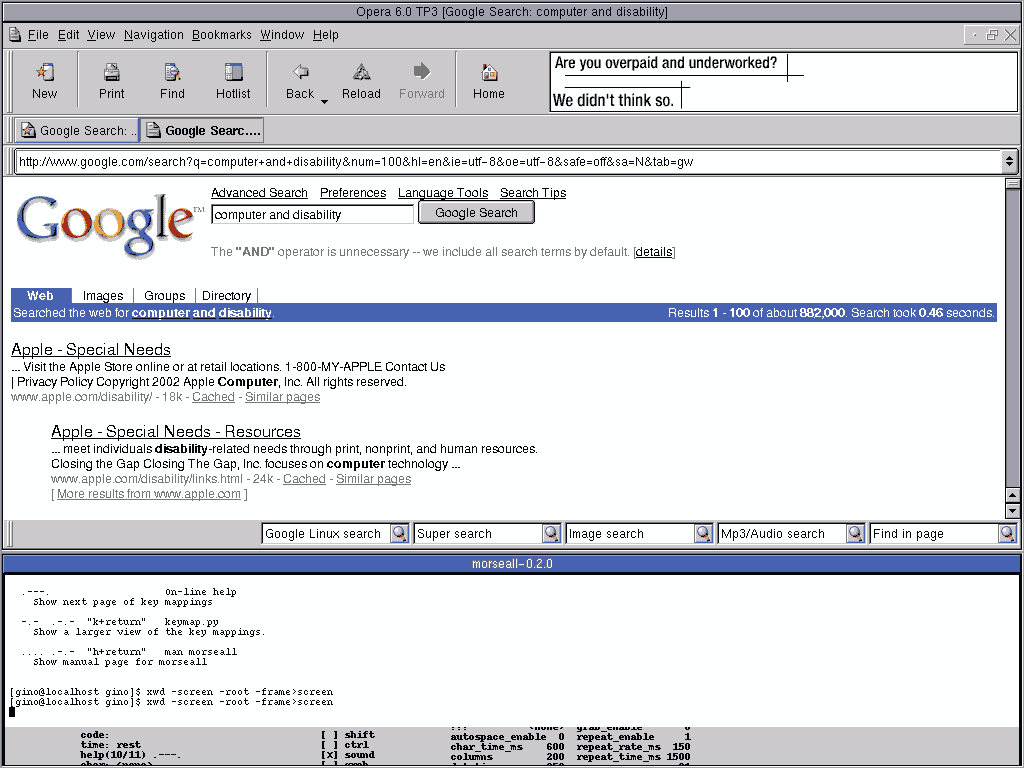Toggle the ctrl checkbox in morseall

(x=327, y=745)
